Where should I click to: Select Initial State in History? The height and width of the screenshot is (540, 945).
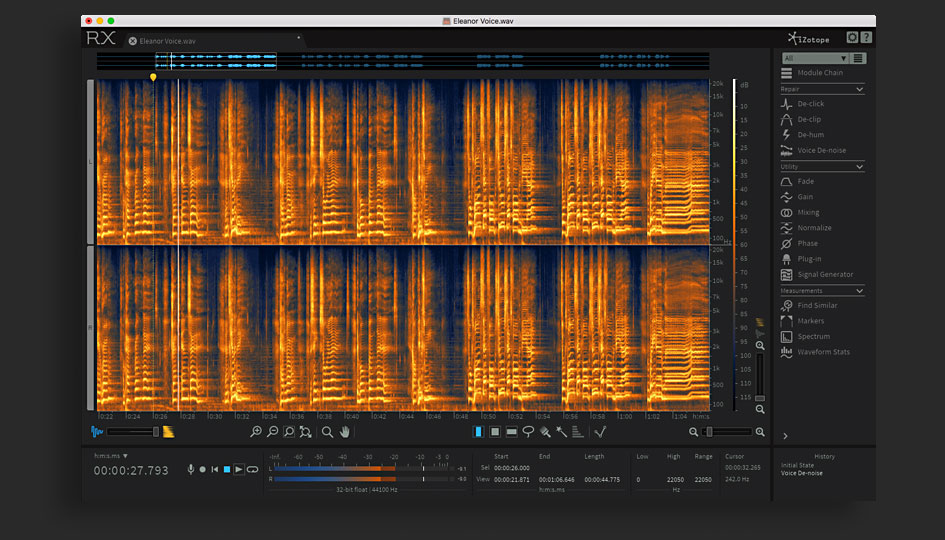(x=798, y=465)
